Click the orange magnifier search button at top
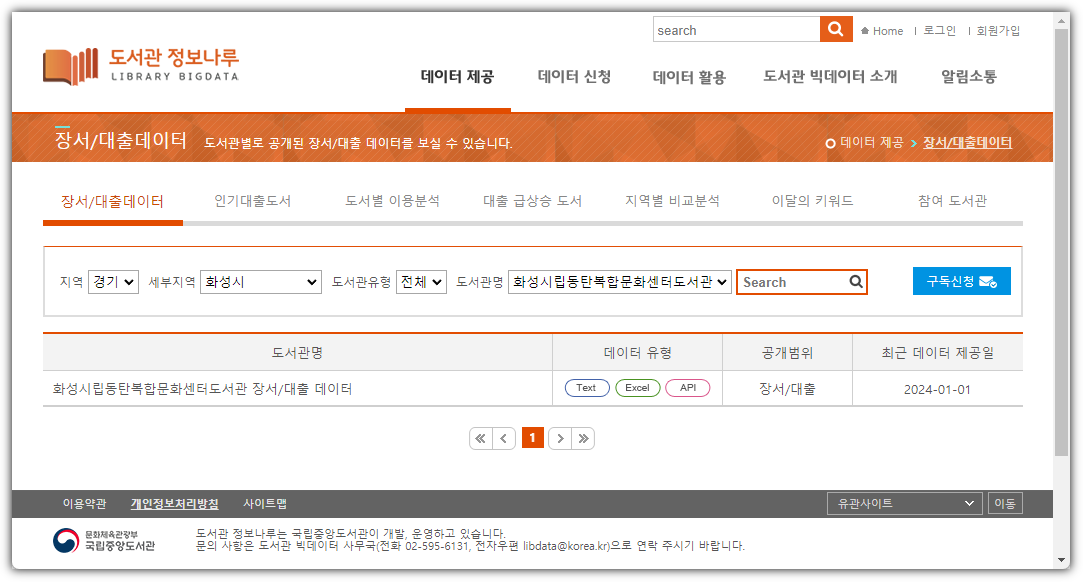Image resolution: width=1083 pixels, height=582 pixels. 836,29
